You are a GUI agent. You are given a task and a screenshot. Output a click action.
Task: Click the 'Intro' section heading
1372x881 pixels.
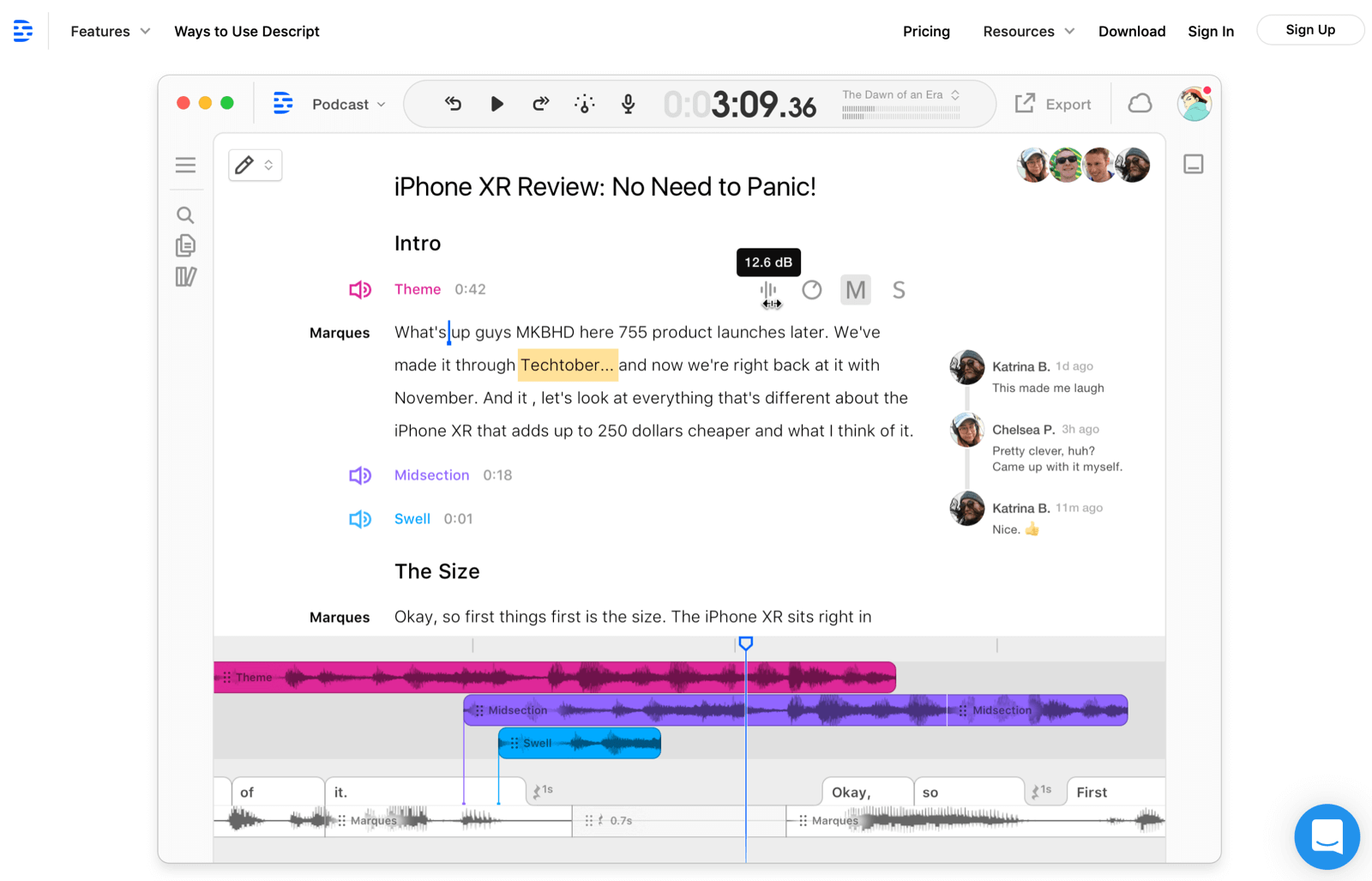(x=418, y=244)
